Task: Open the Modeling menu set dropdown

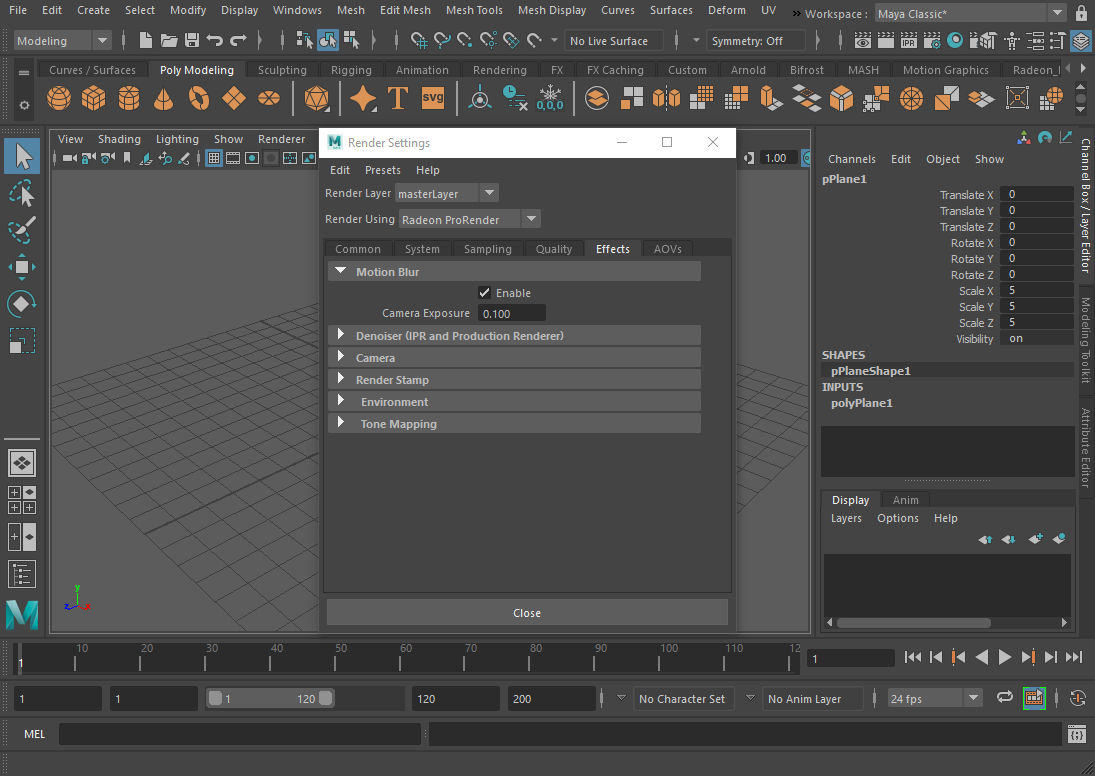Action: click(62, 41)
